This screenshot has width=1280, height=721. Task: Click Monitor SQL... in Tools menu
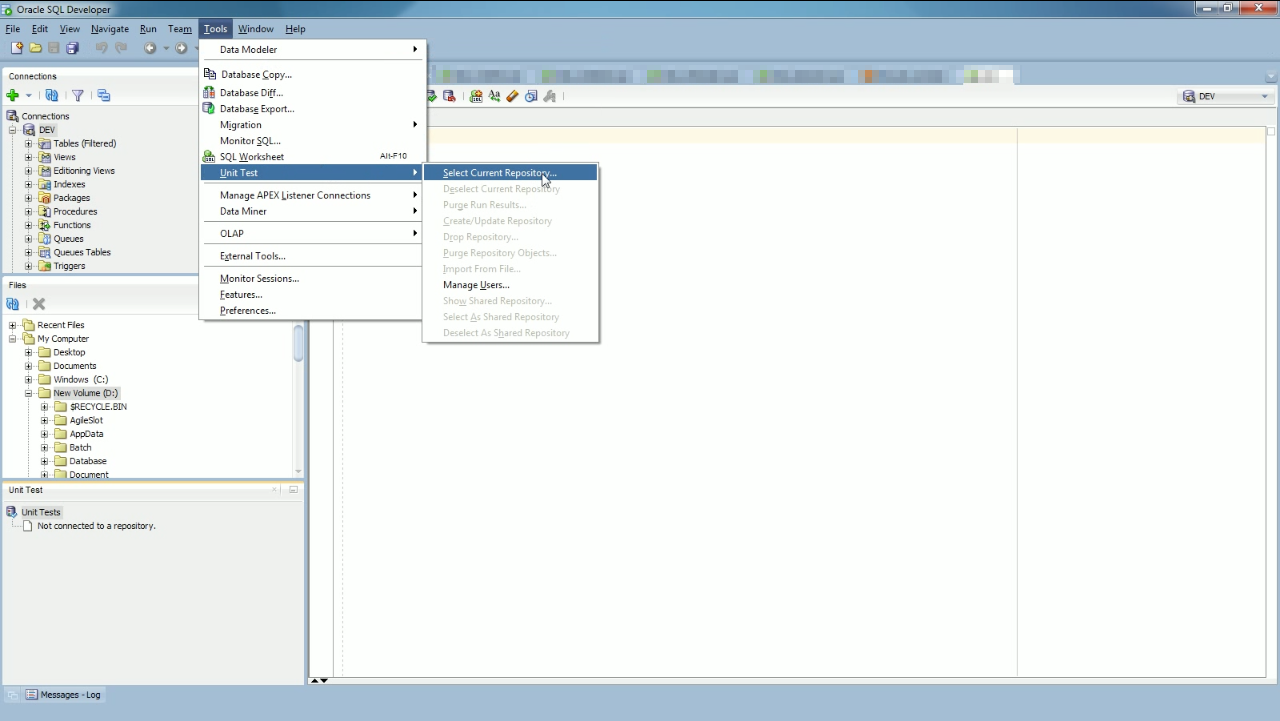point(312,141)
